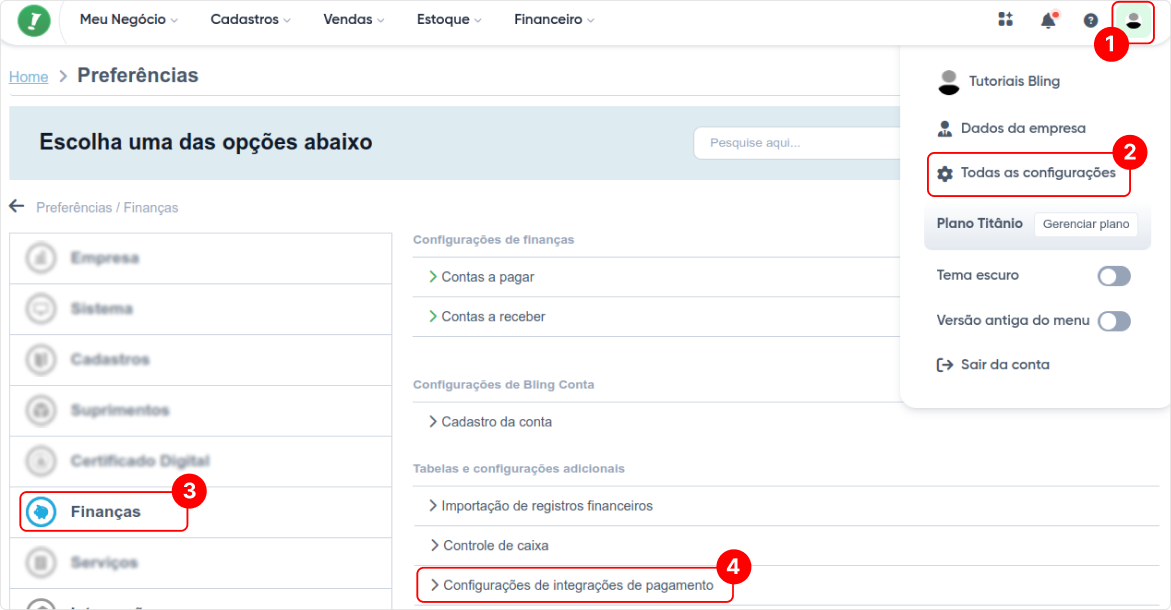Open the help question mark icon
This screenshot has height=610, width=1171.
coord(1090,20)
